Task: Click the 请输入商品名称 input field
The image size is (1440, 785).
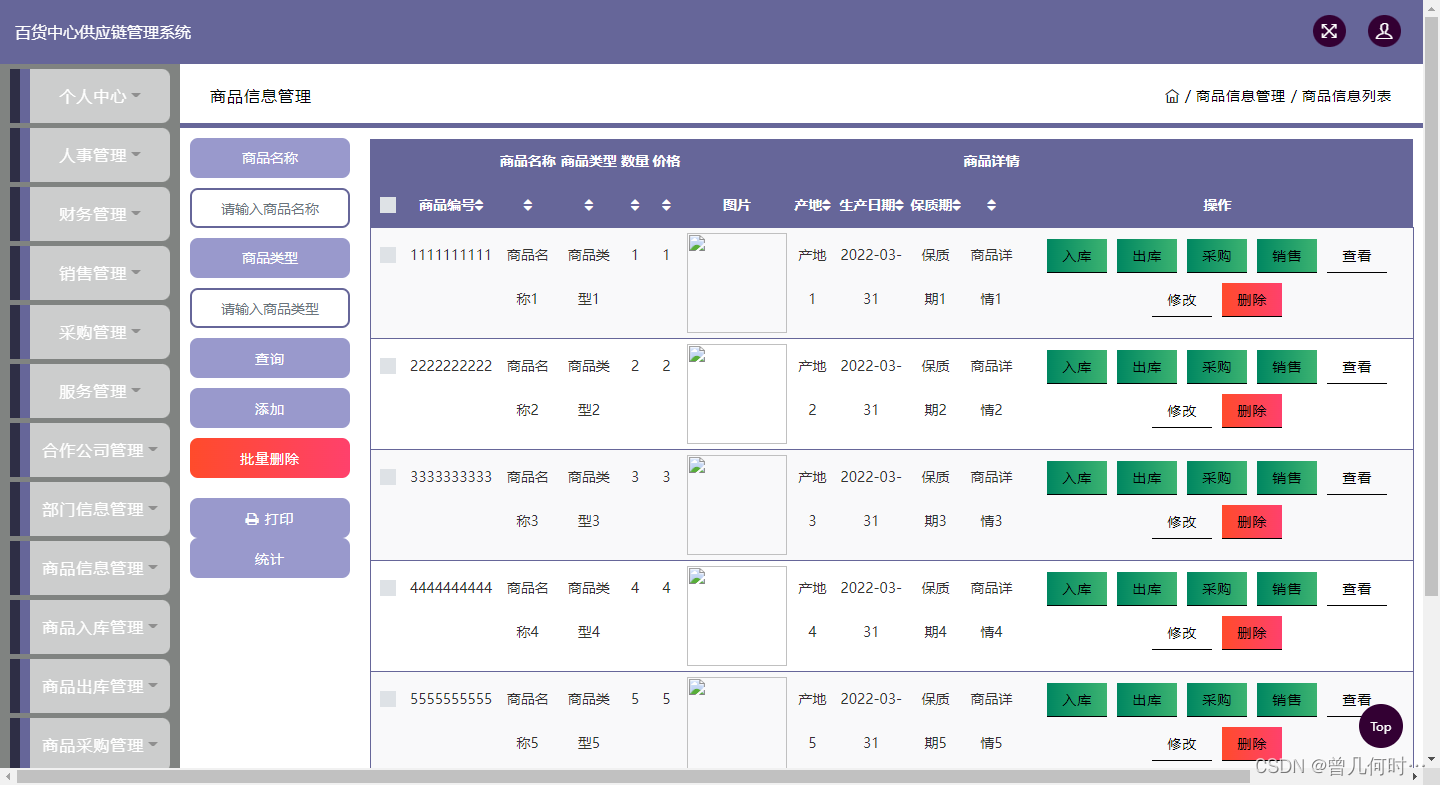Action: pos(269,208)
